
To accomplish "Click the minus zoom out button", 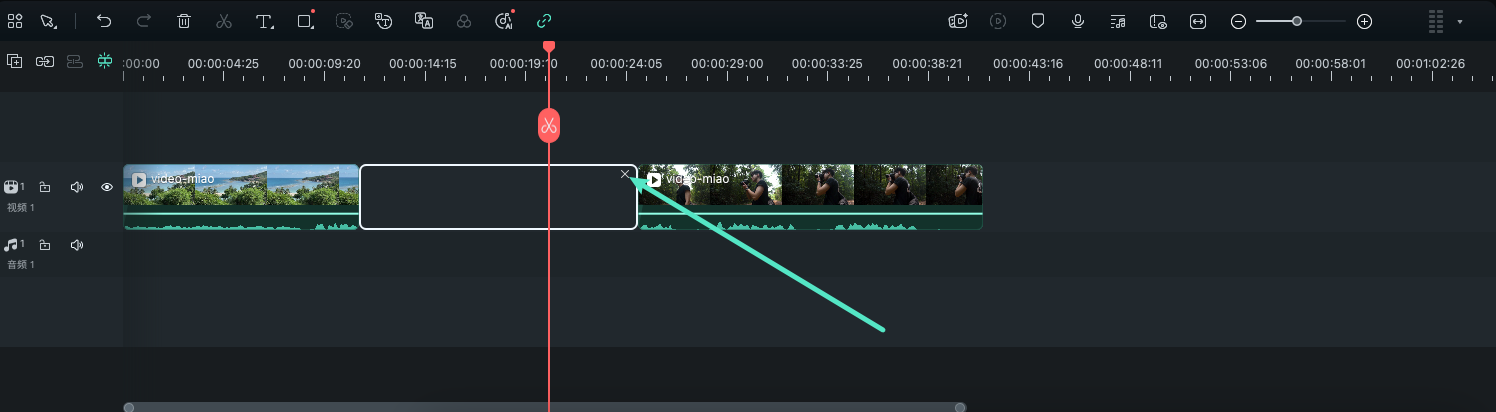I will point(1238,21).
